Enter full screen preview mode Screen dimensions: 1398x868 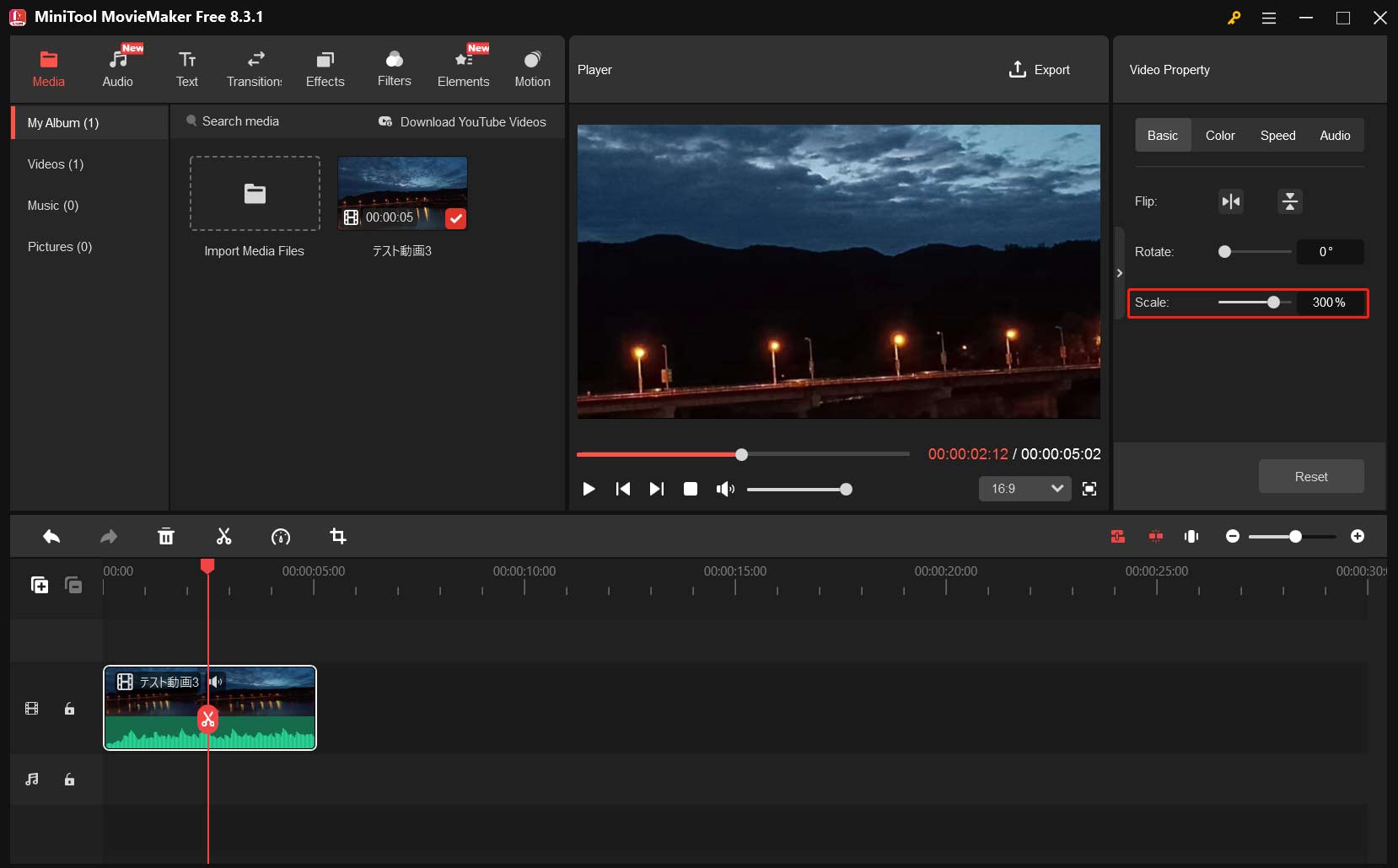1089,489
